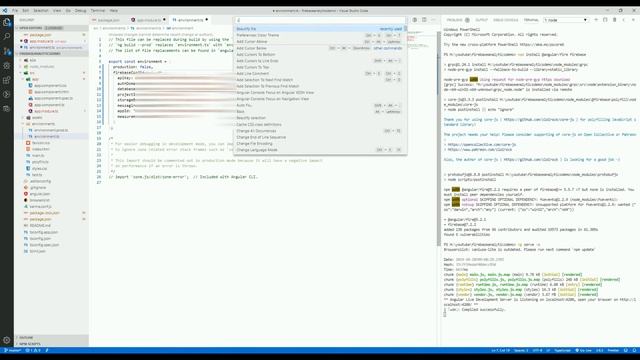Image resolution: width=640 pixels, height=360 pixels.
Task: Open the Explorer view in activity bar
Action: [x=7, y=22]
